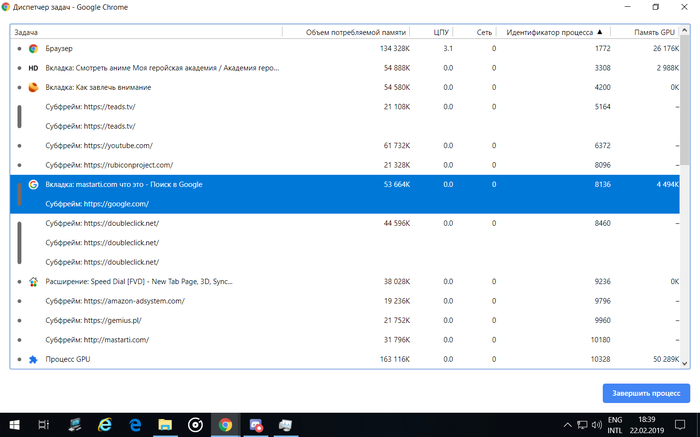This screenshot has width=700, height=437.
Task: Click the HD favicon of the anime tab
Action: pos(33,68)
